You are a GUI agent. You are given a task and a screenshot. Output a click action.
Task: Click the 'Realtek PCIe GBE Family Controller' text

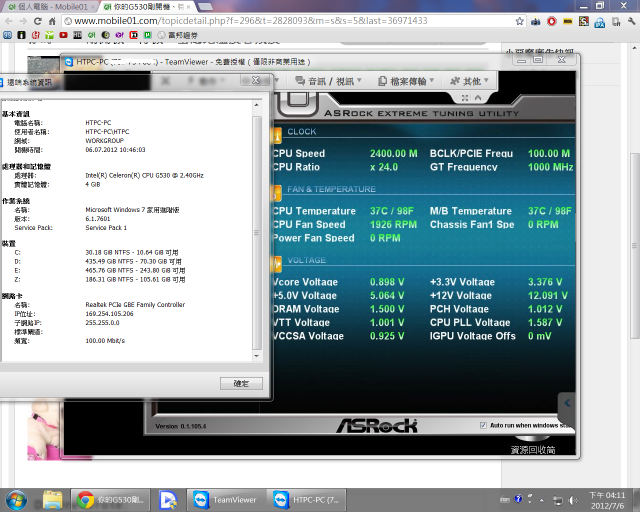[135, 305]
